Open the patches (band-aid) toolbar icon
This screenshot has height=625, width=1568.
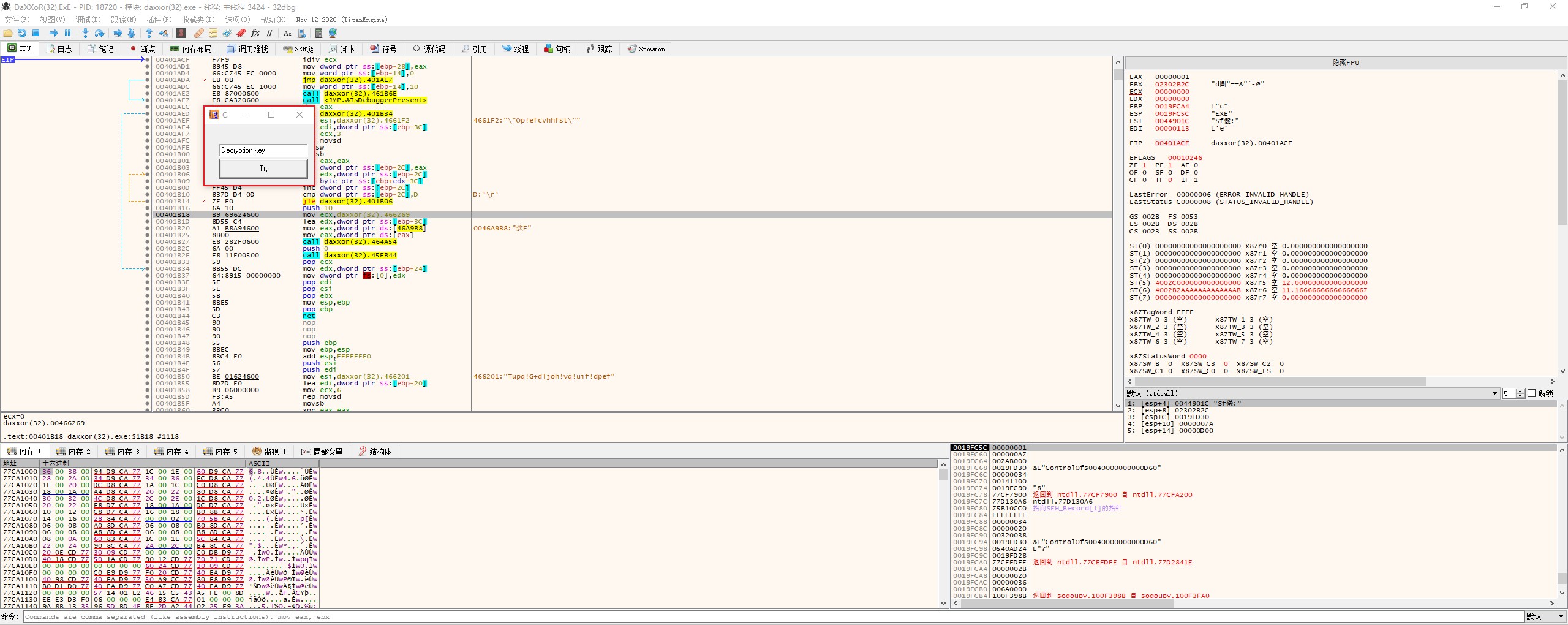(199, 33)
